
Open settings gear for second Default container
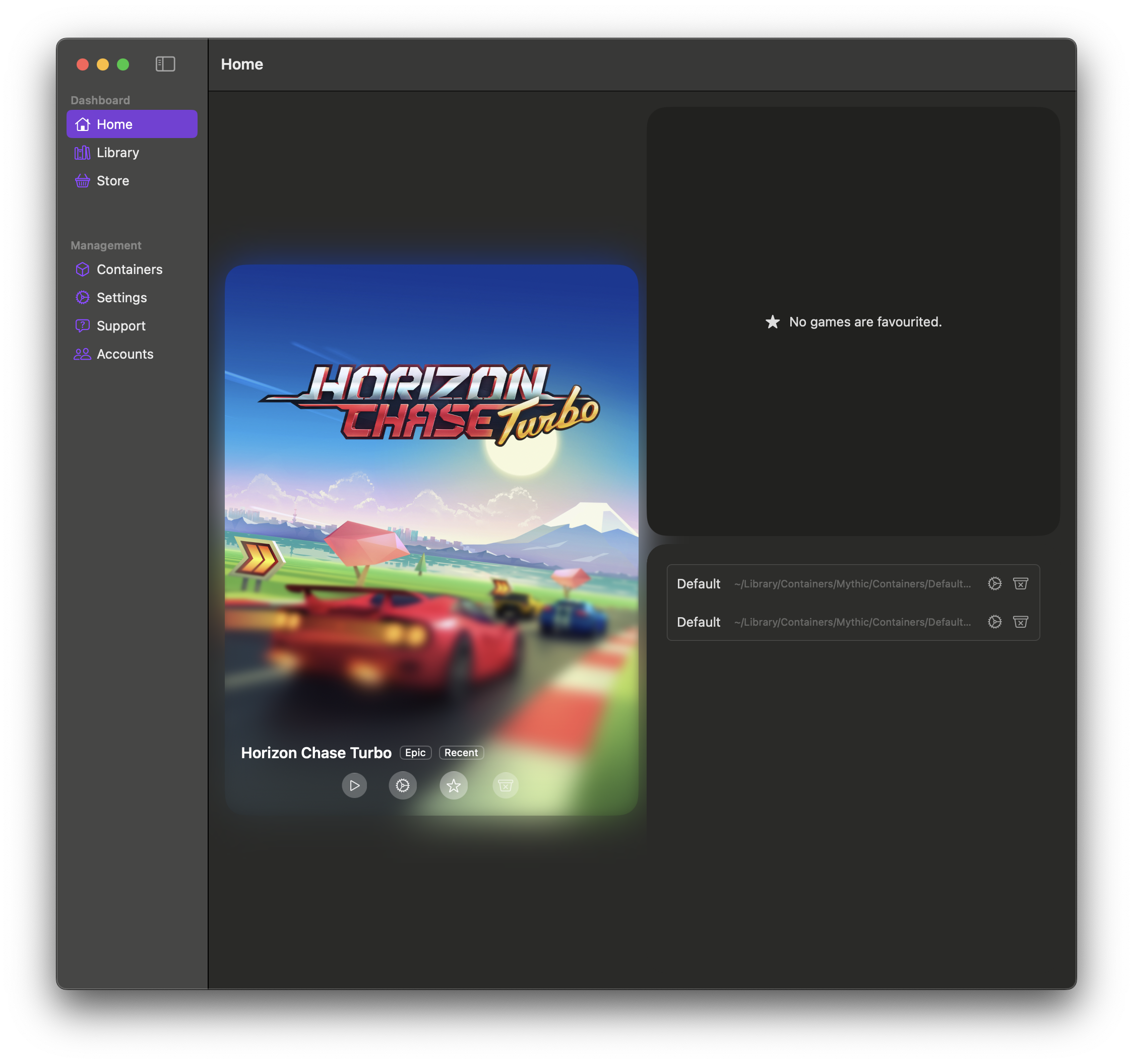point(994,622)
